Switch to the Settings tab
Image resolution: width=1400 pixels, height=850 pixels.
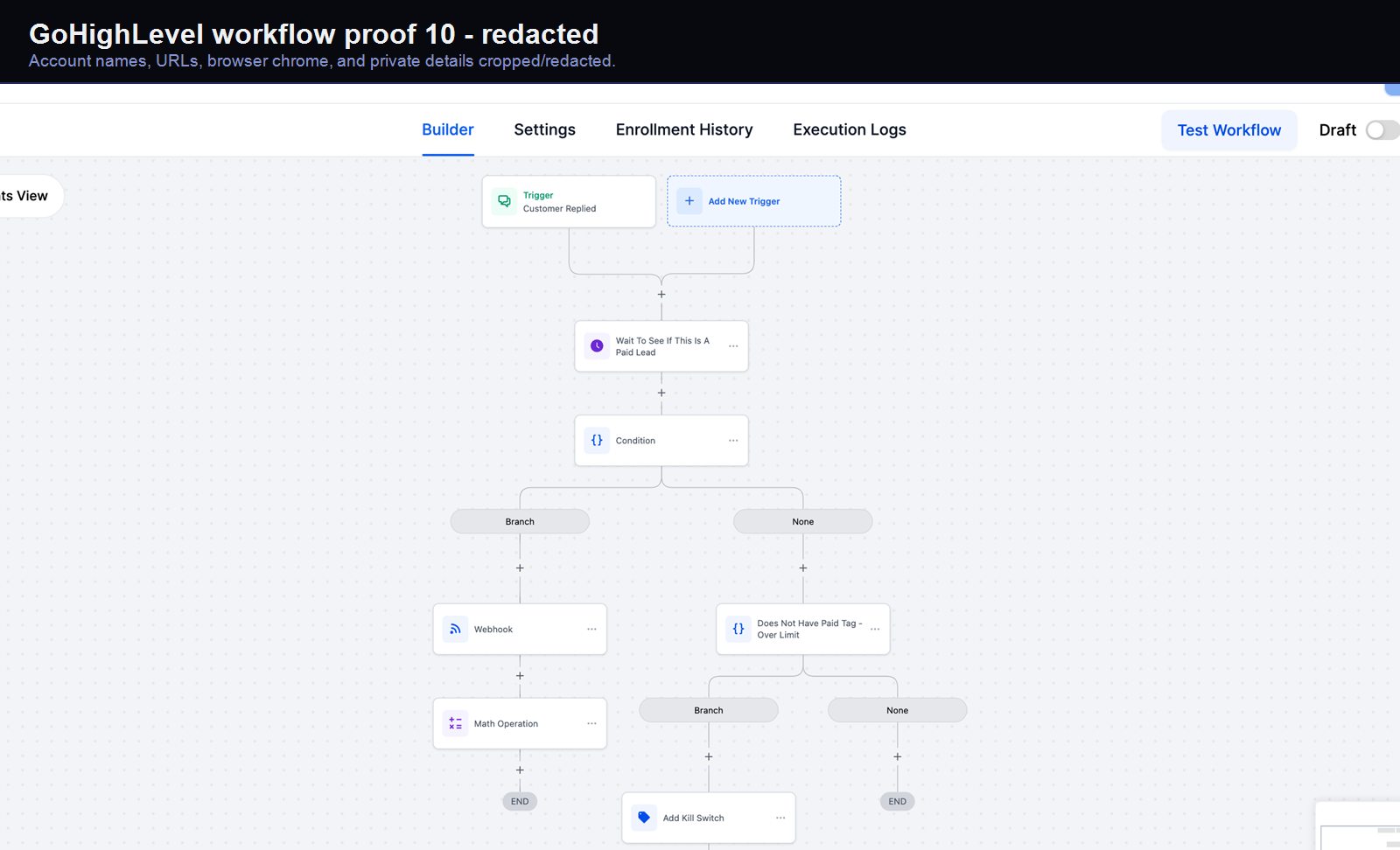[544, 130]
